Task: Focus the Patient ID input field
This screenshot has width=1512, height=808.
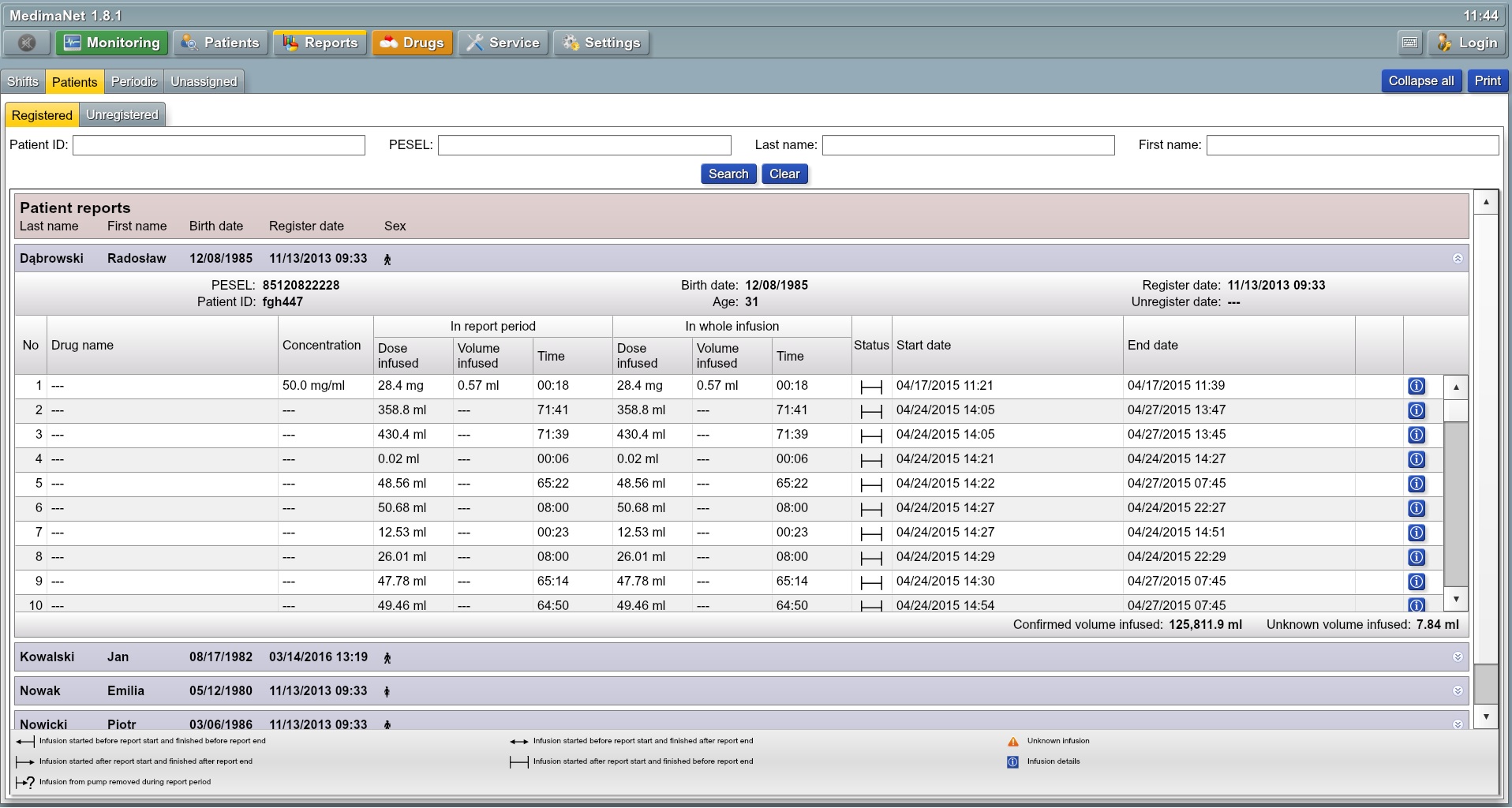Action: [x=219, y=145]
